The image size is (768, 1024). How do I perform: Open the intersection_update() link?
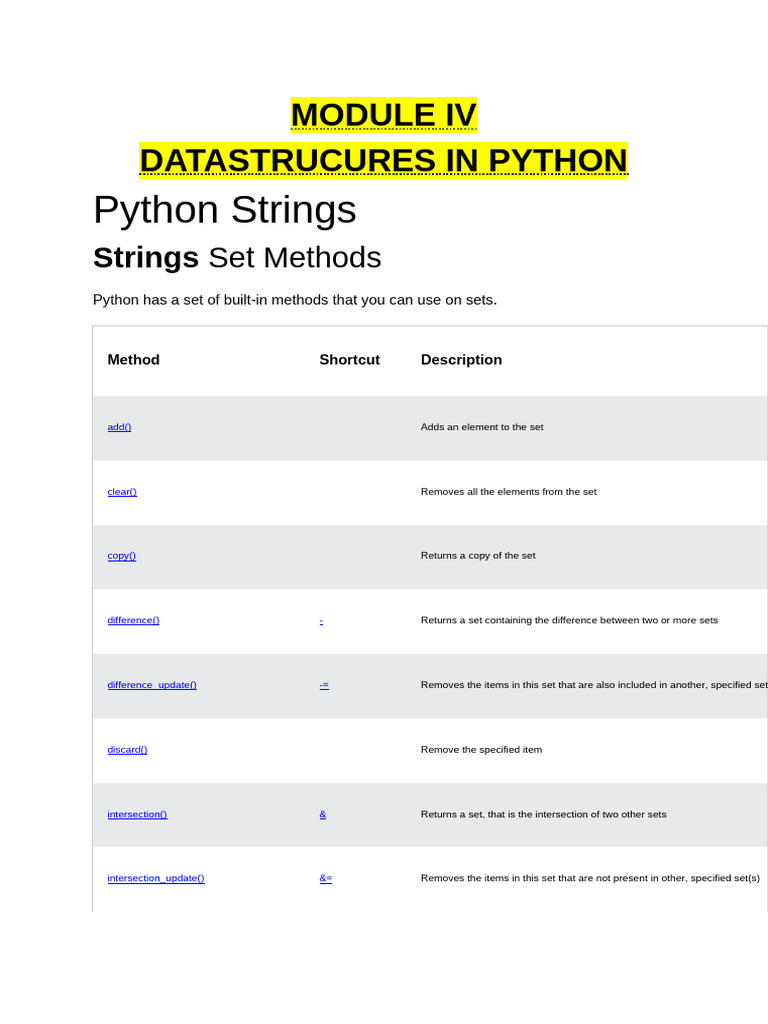[x=156, y=878]
